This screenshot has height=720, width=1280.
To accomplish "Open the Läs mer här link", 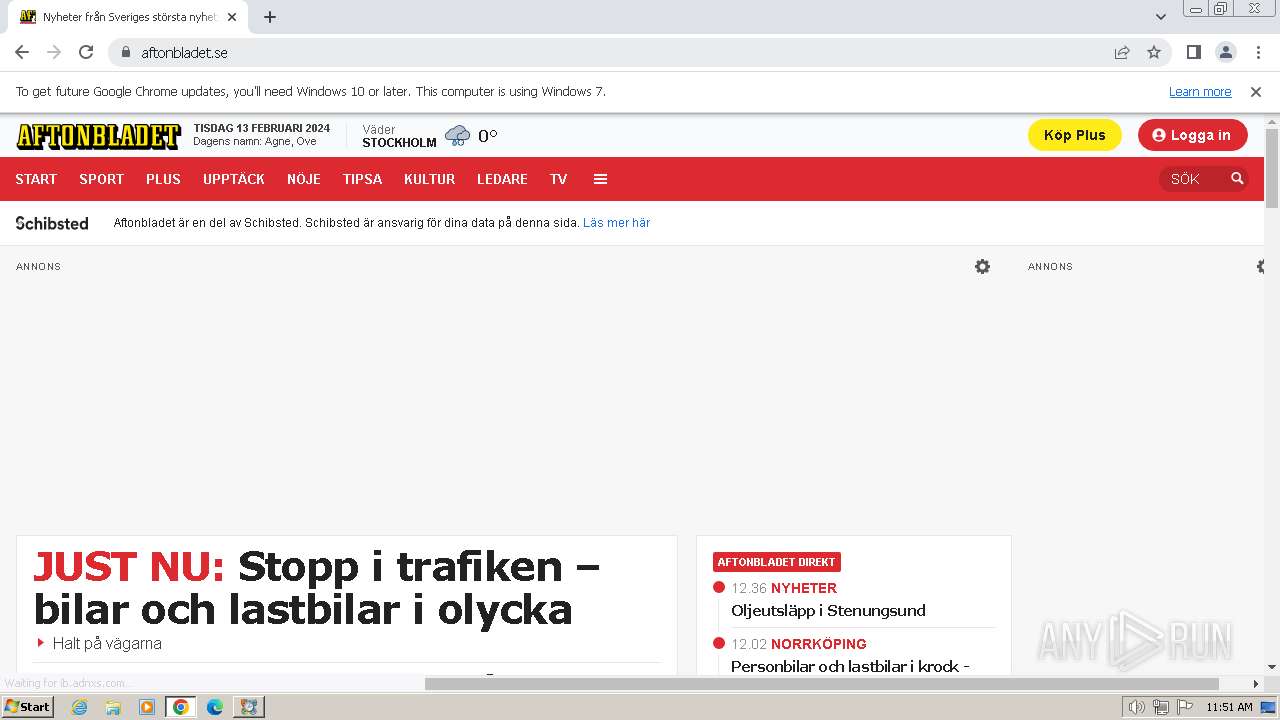I will (x=616, y=223).
